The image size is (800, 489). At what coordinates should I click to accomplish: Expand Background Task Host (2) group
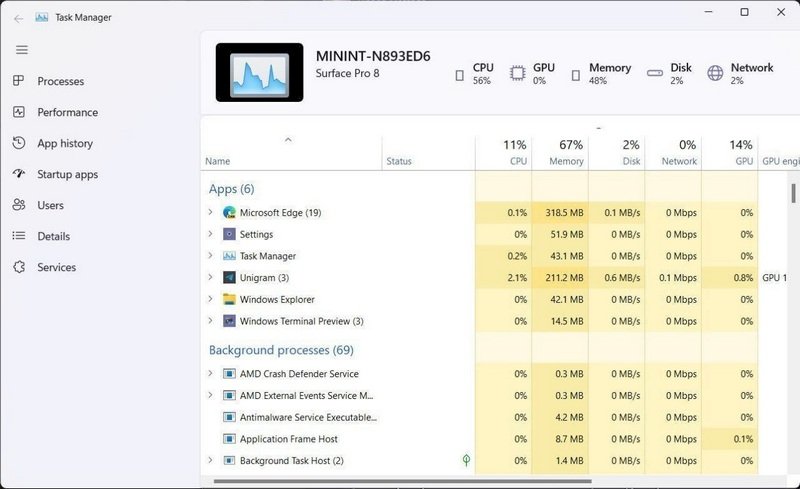click(x=210, y=460)
